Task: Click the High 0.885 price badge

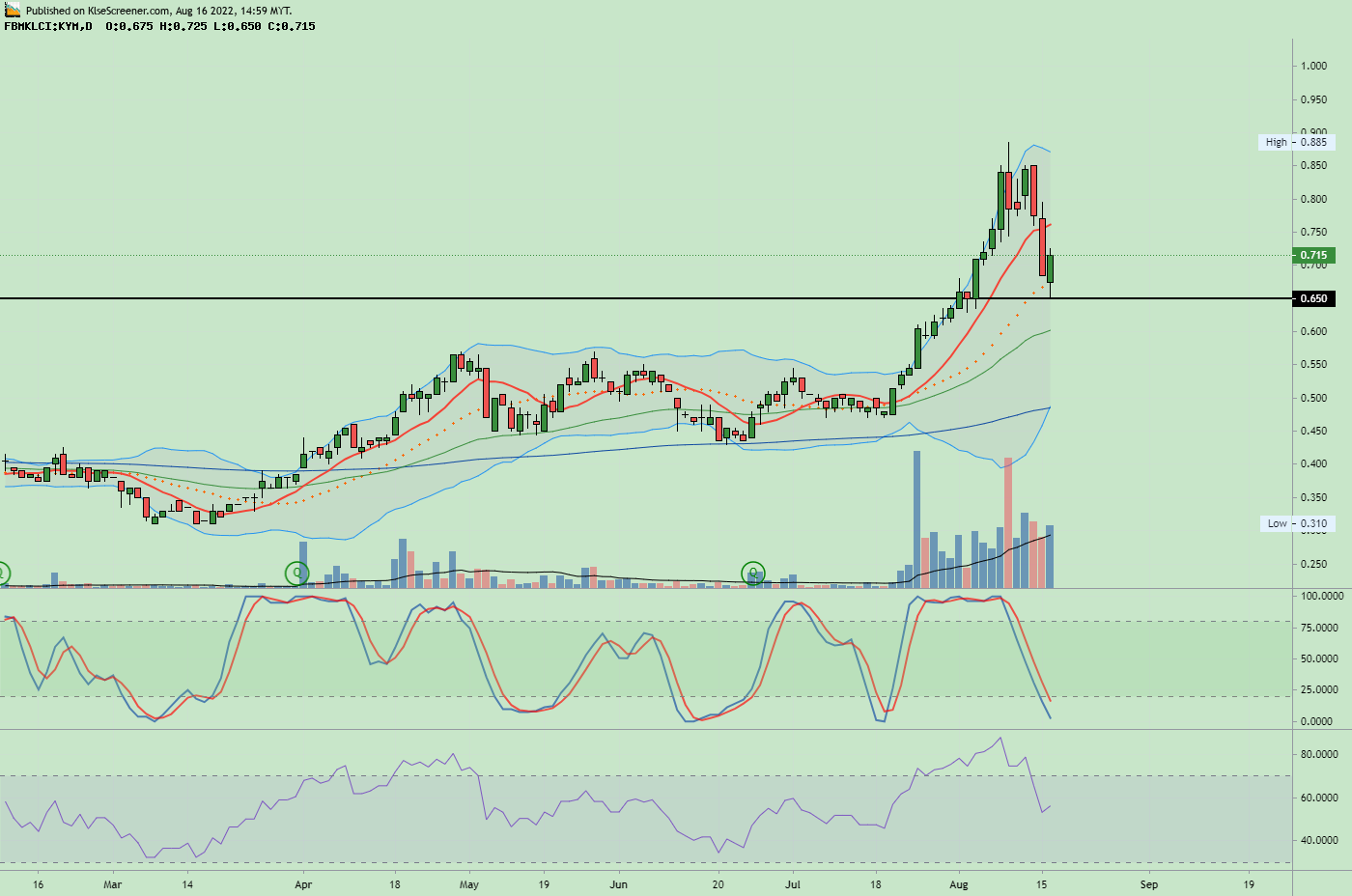Action: click(1299, 140)
